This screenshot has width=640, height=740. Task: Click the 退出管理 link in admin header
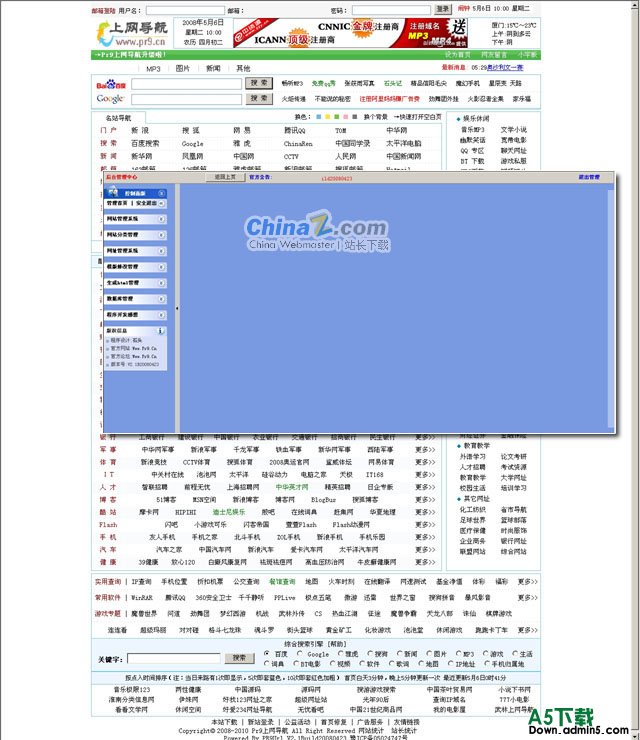coord(589,177)
